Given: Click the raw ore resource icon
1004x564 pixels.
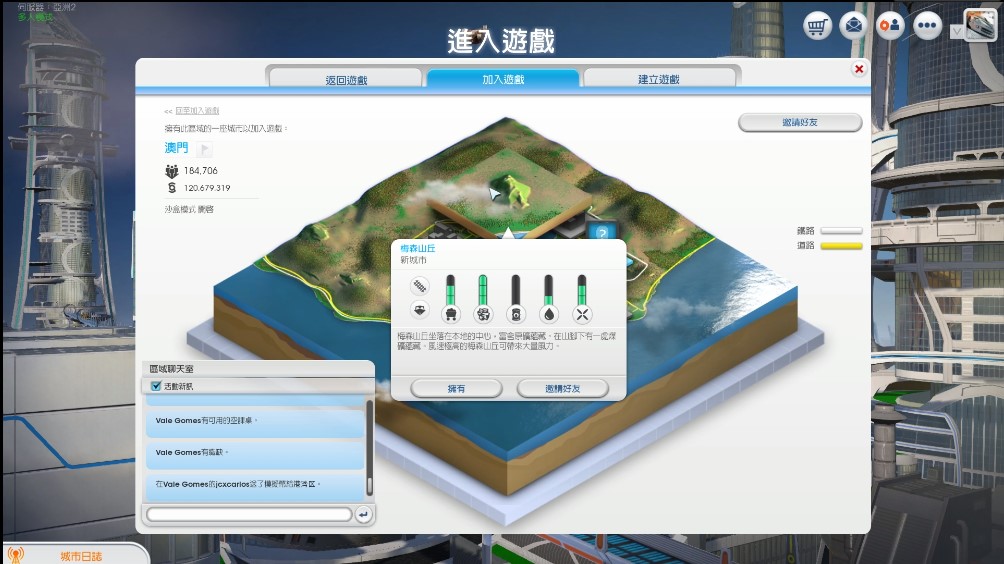Looking at the screenshot, I should tap(483, 314).
